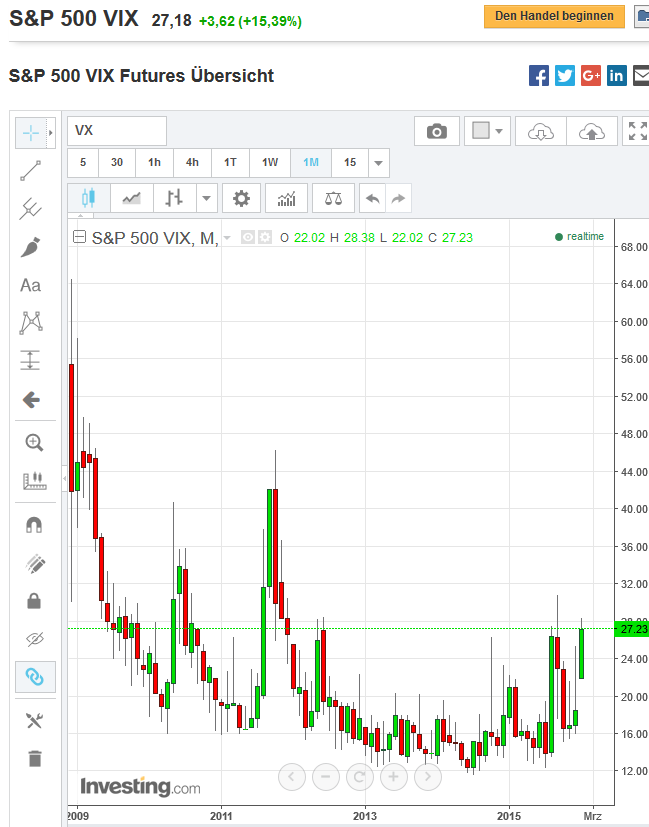Select the 1W weekly interval
Screen dimensions: 649x827
tap(270, 163)
